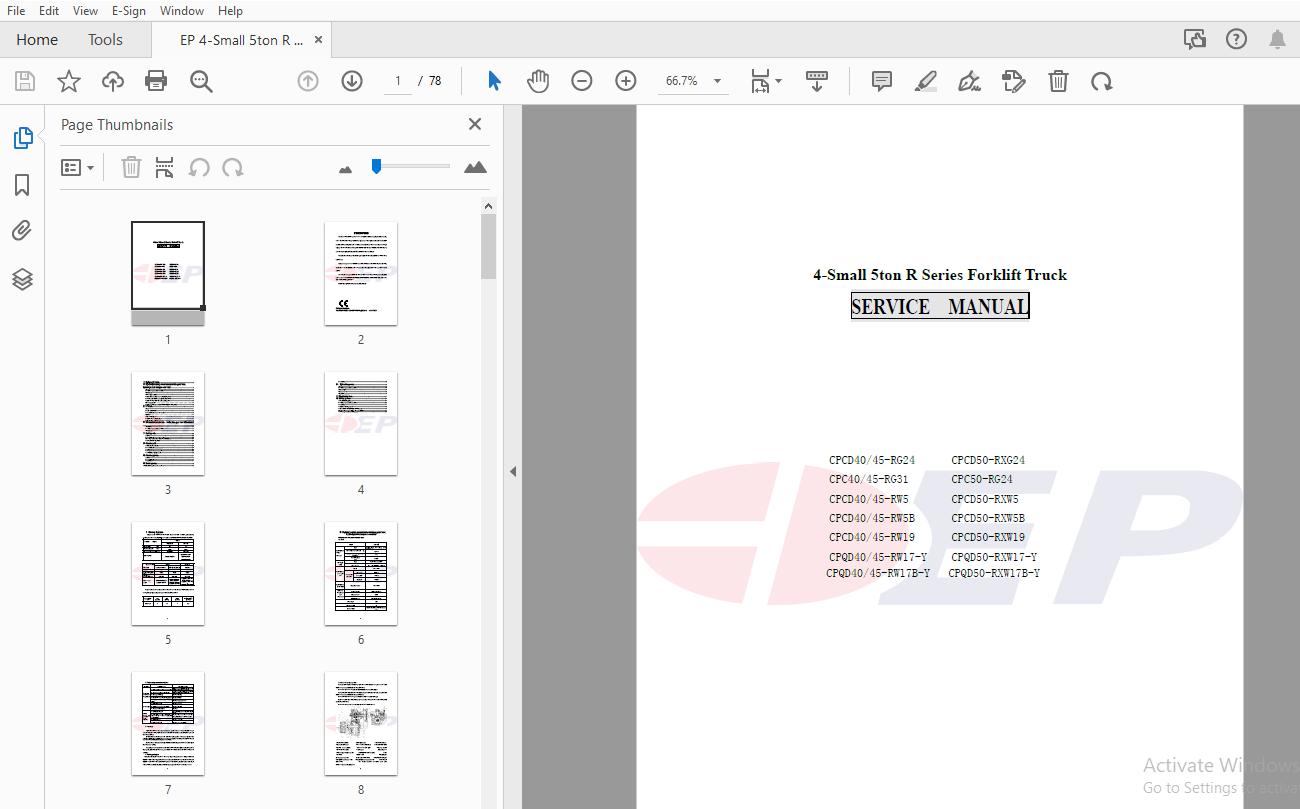Screen dimensions: 1300x809
Task: Open the notifications bell
Action: 1277,39
